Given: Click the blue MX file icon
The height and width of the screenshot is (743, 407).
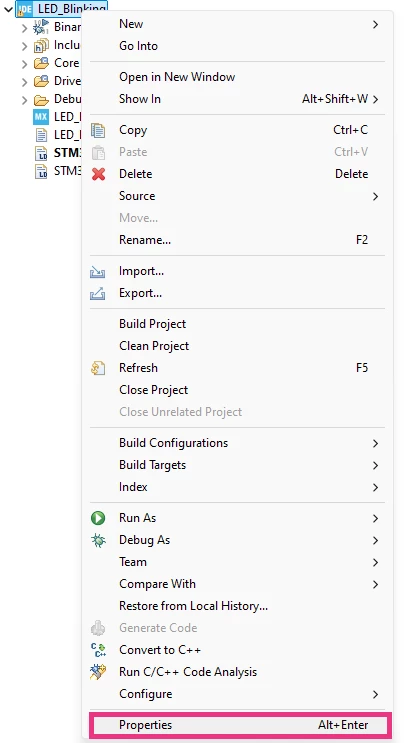Looking at the screenshot, I should click(41, 117).
